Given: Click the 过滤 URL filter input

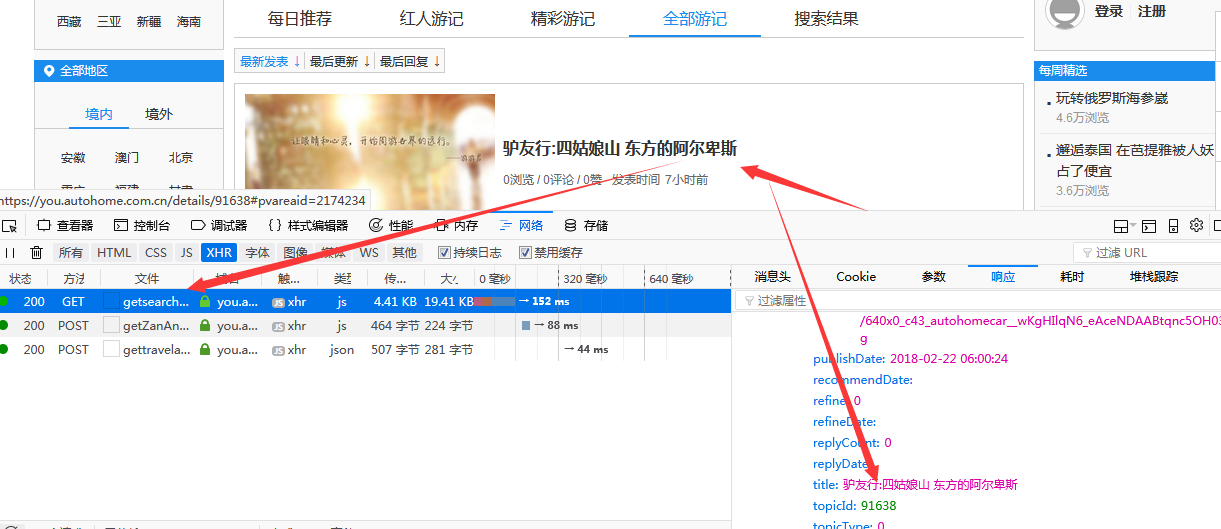Looking at the screenshot, I should (x=1147, y=253).
